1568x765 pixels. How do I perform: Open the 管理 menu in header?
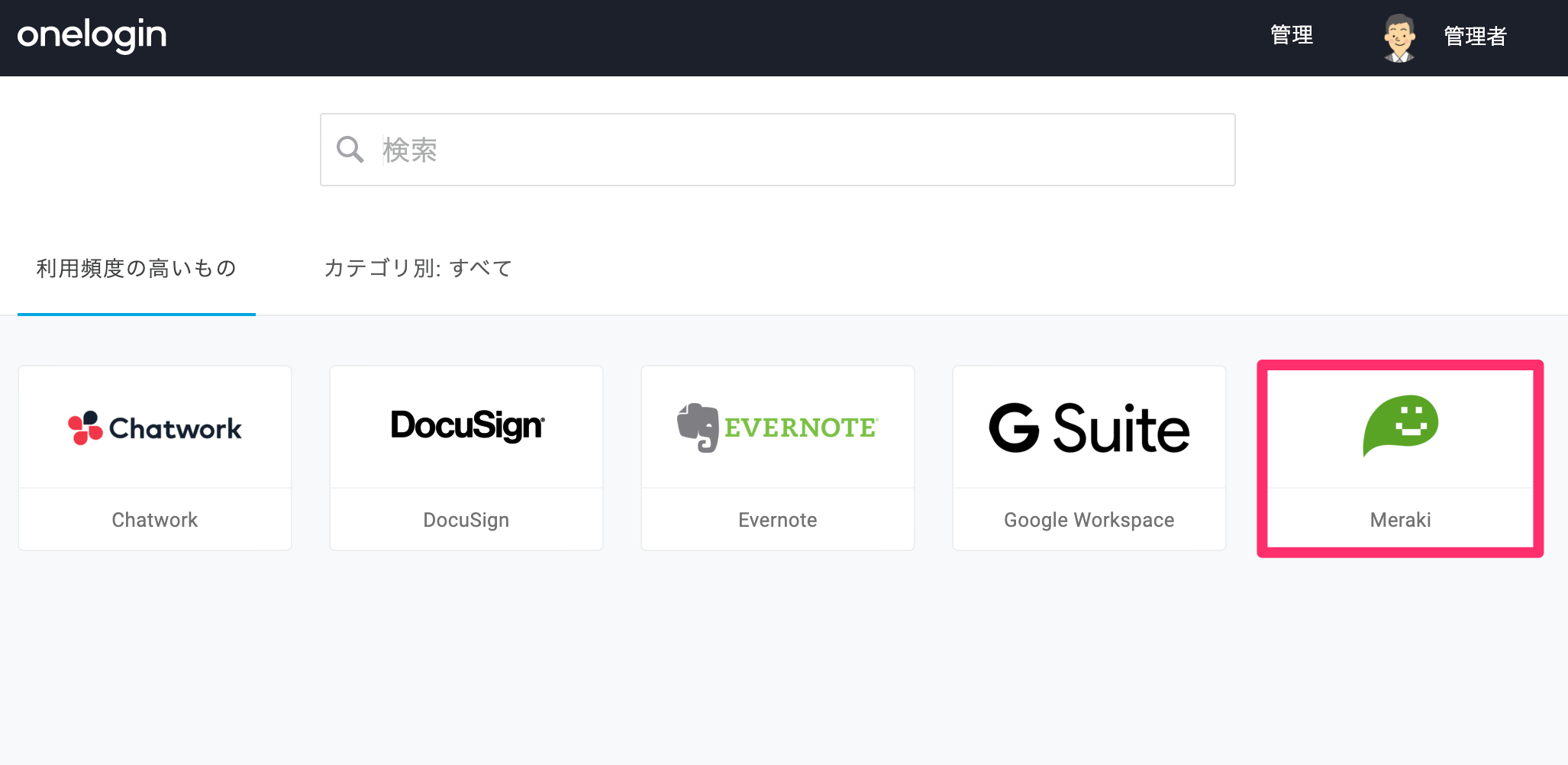1292,35
